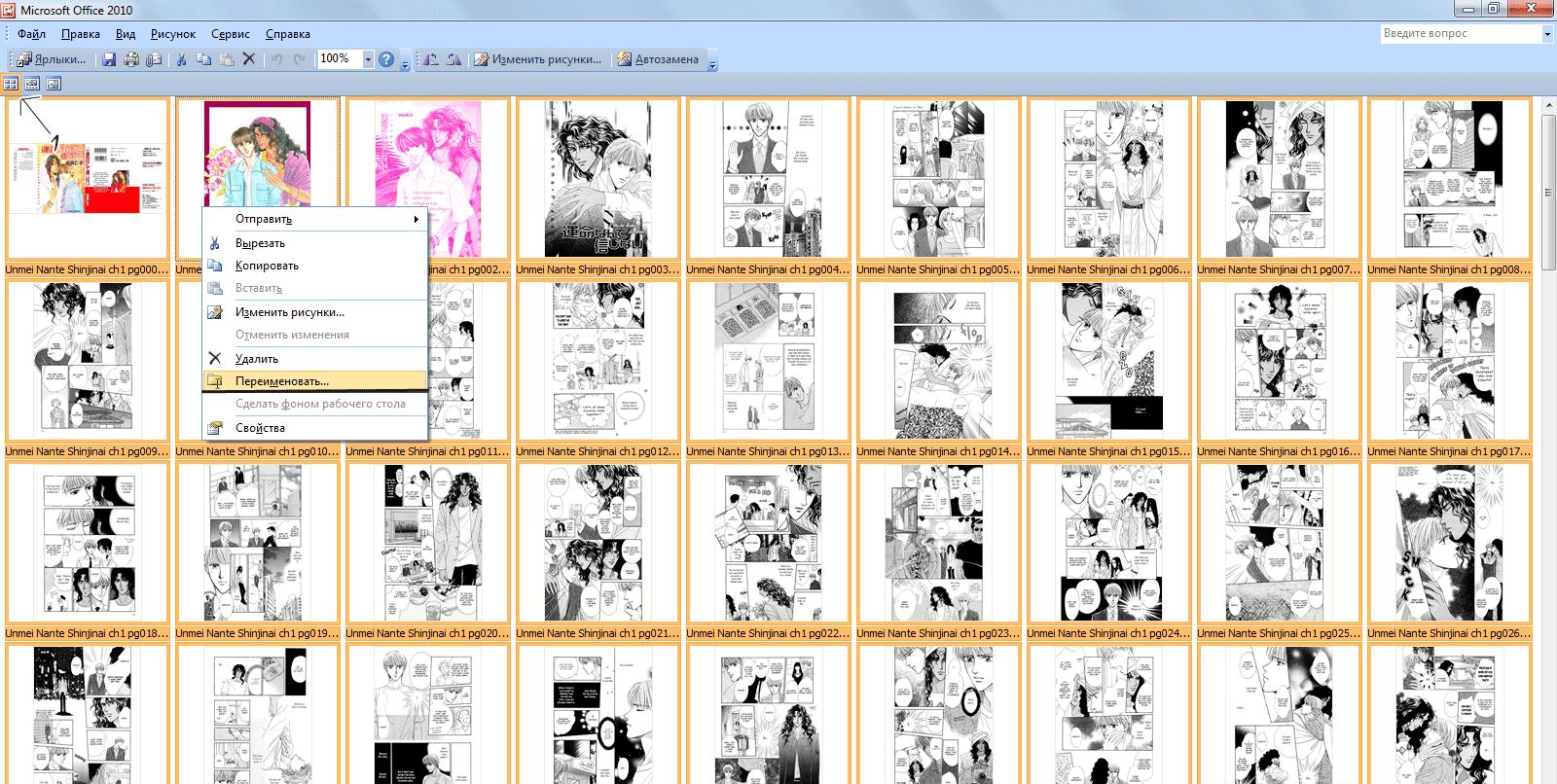
Task: Click the file name 'Unmei Nante Shinjinai ch1 pg000...'
Action: [x=87, y=269]
